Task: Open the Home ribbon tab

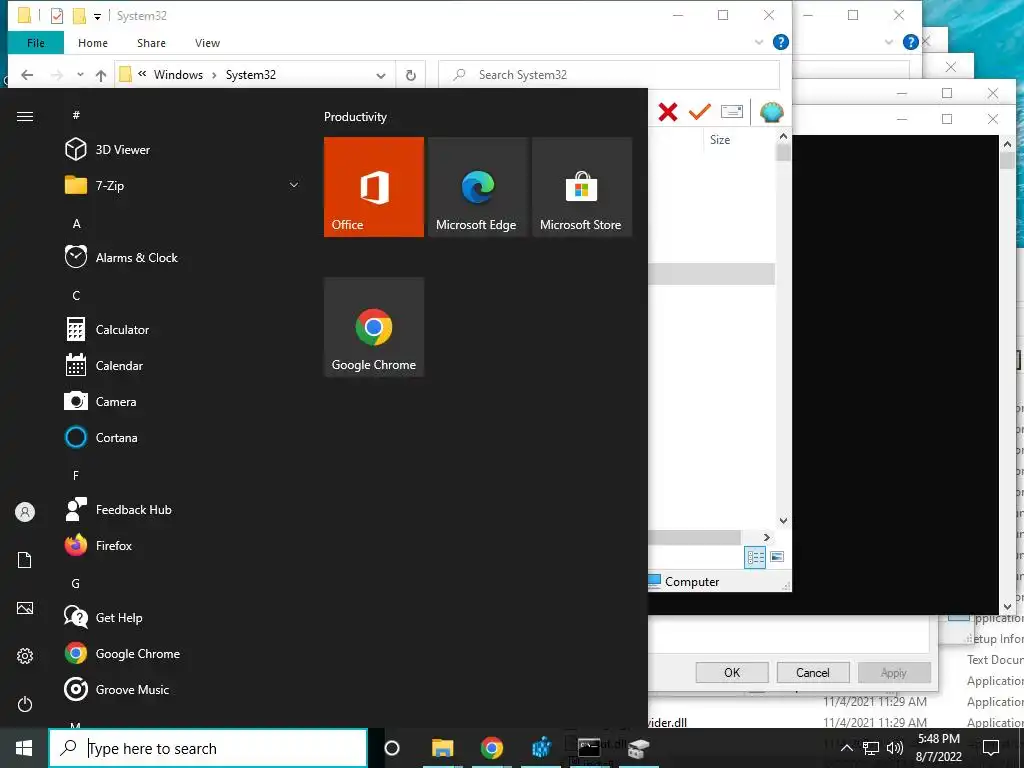Action: [x=93, y=43]
